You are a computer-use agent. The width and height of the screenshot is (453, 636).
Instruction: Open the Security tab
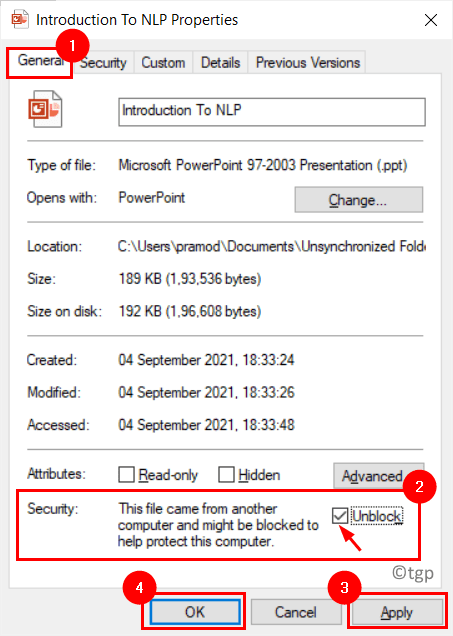[103, 63]
